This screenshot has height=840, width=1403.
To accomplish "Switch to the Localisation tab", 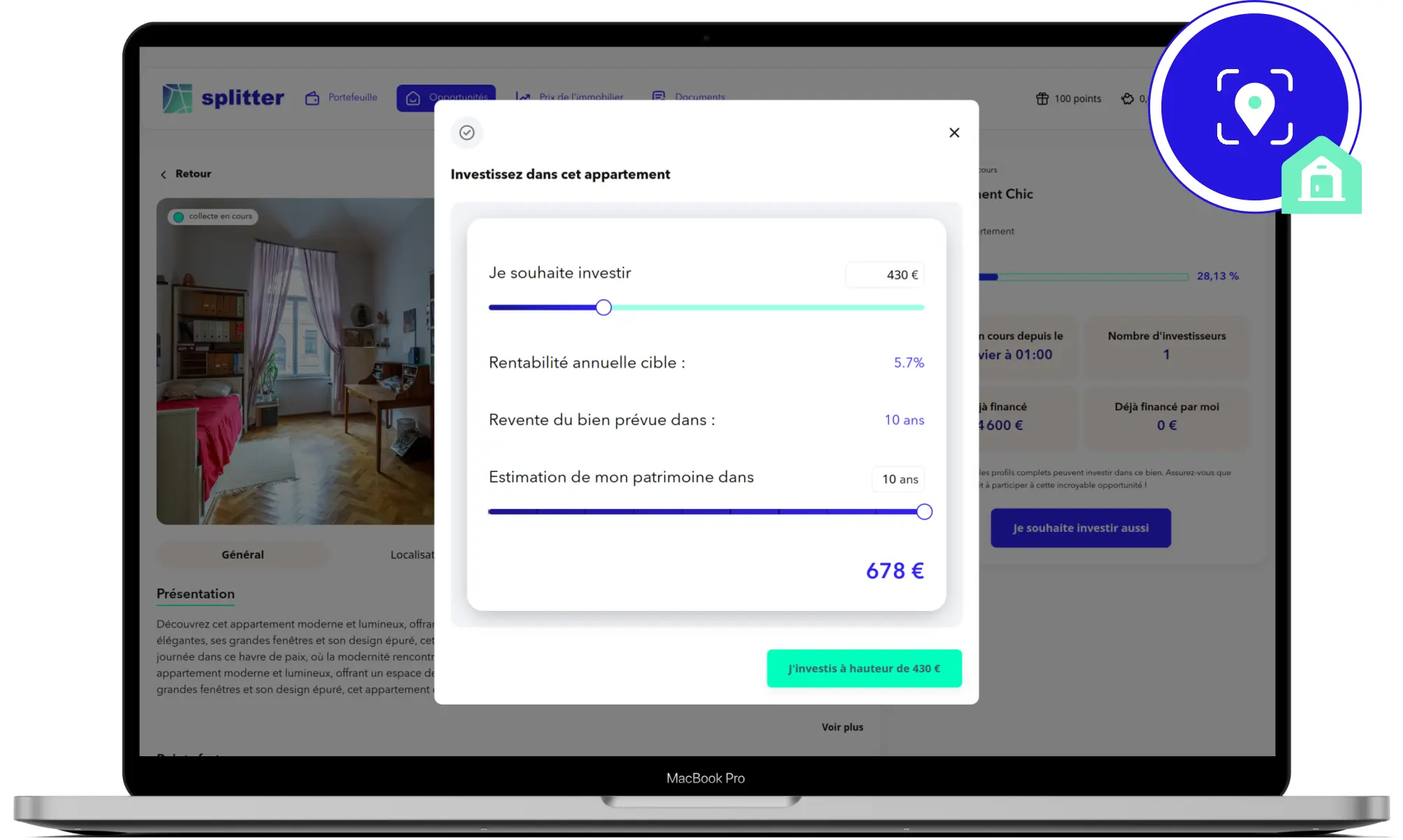I will pyautogui.click(x=412, y=554).
